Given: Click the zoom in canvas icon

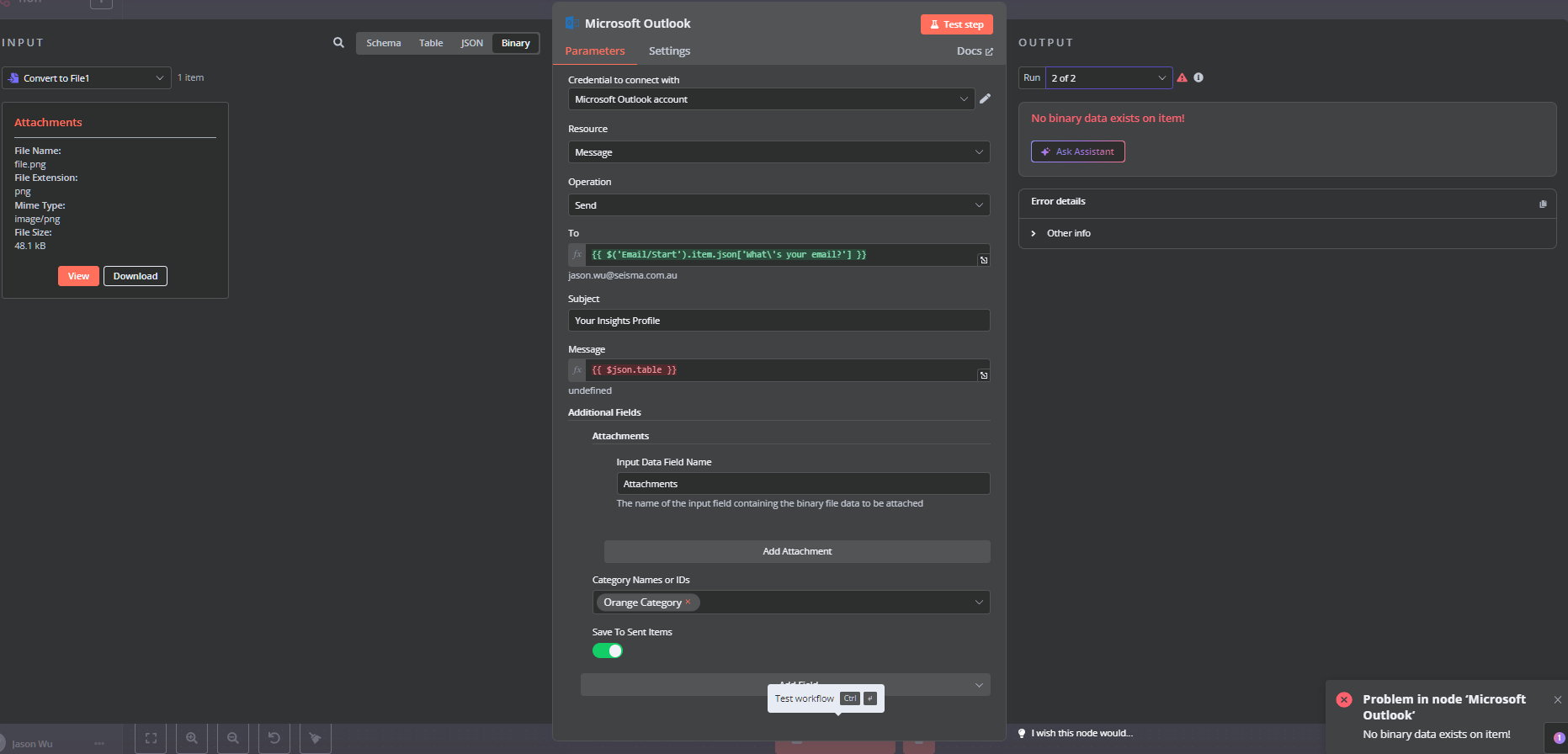Looking at the screenshot, I should (x=192, y=738).
